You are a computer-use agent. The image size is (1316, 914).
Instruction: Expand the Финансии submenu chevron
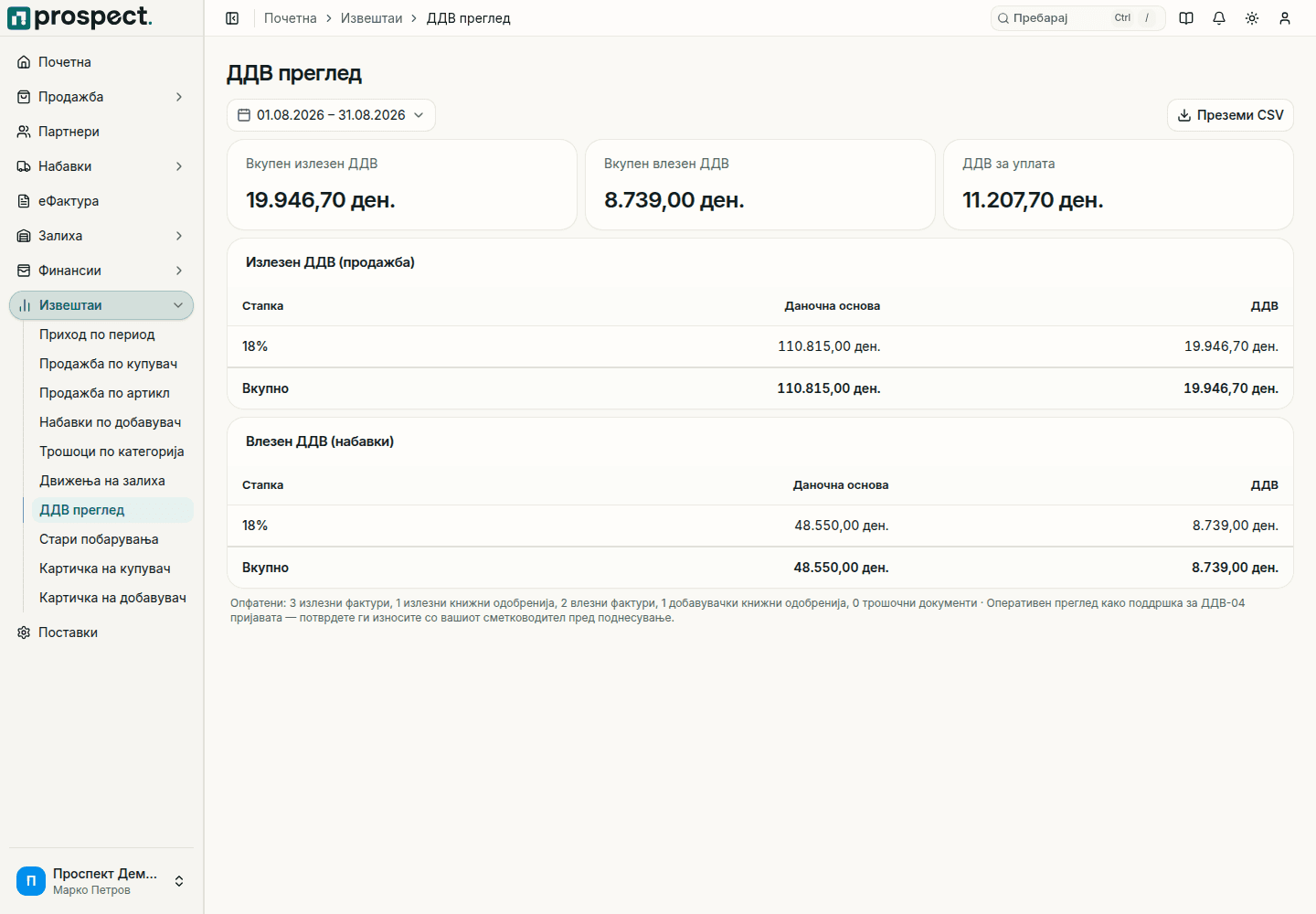click(x=179, y=271)
